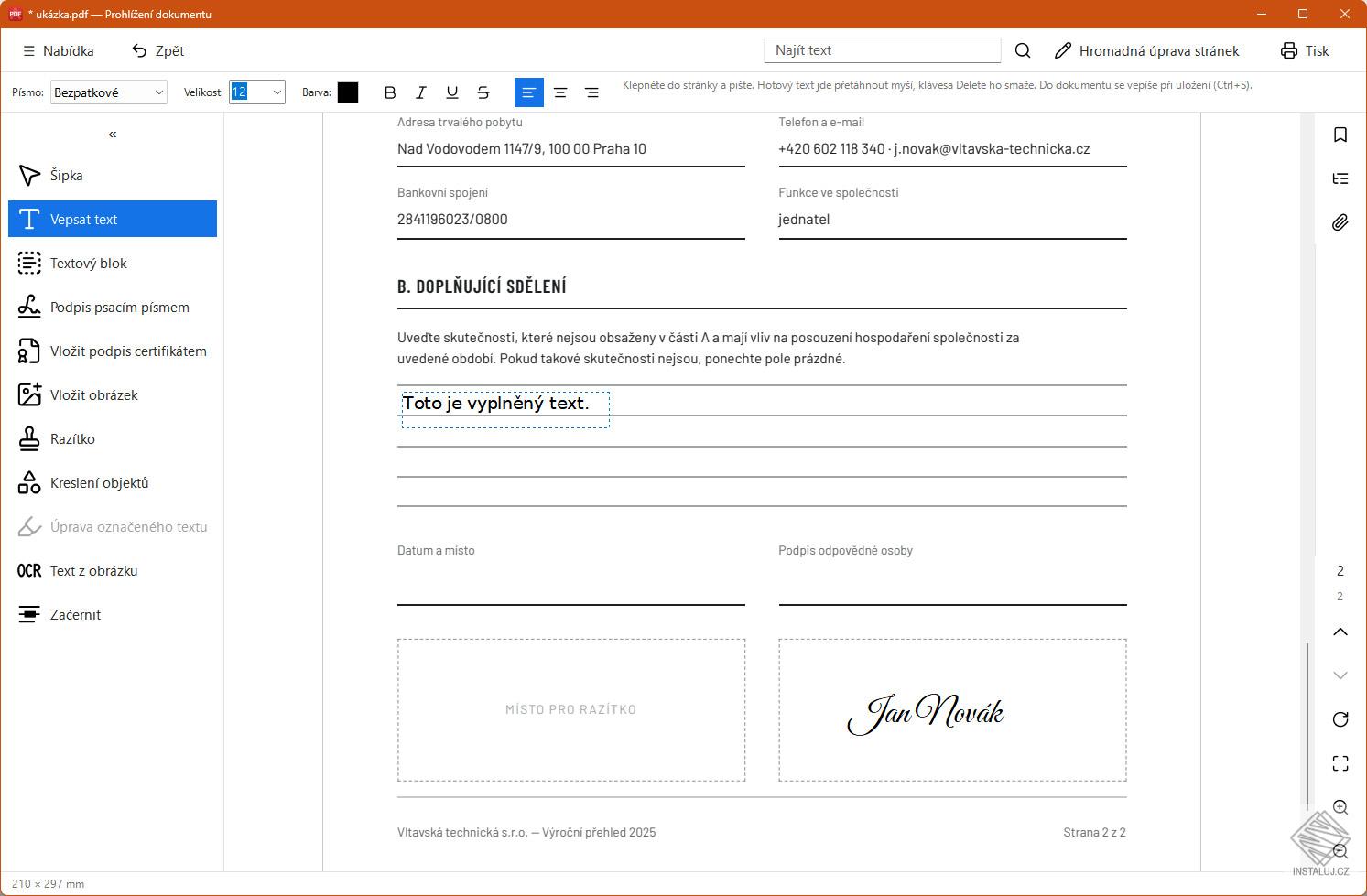Zoom in on the document
The width and height of the screenshot is (1367, 896).
1340,807
